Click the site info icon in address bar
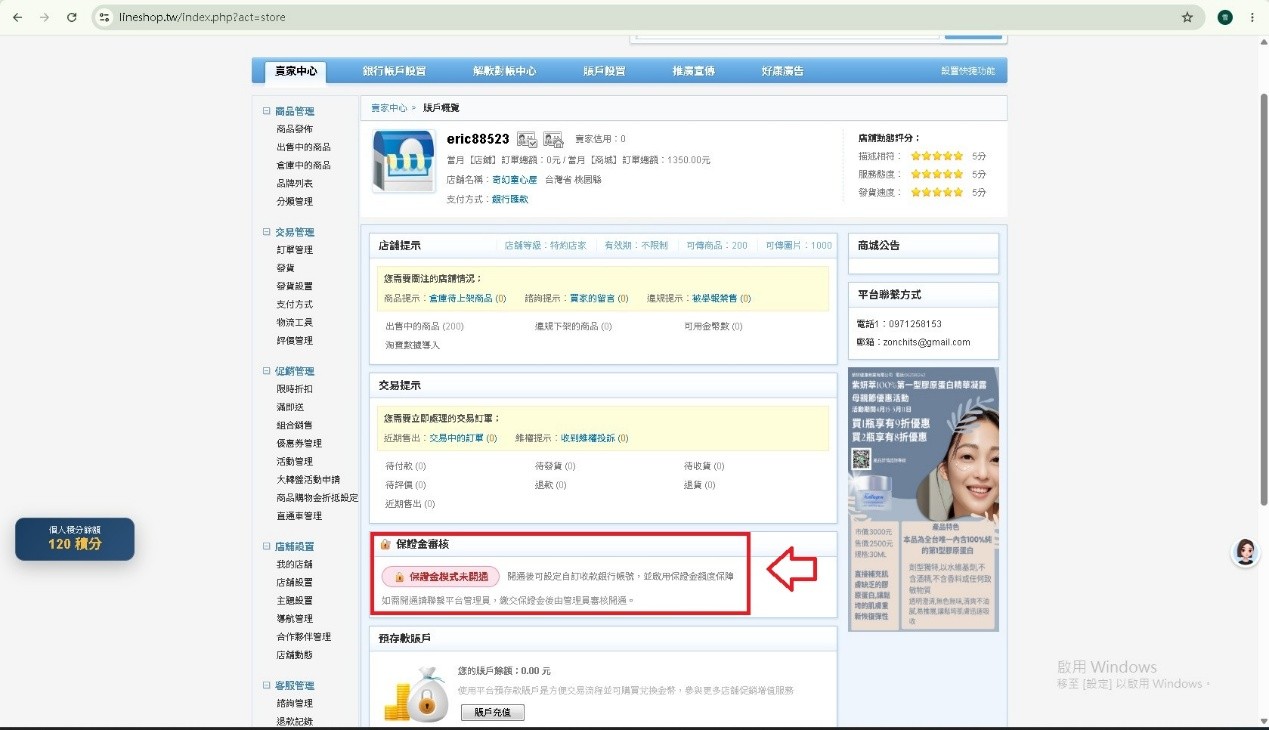Screen dimensions: 1269x730 pyautogui.click(x=104, y=17)
